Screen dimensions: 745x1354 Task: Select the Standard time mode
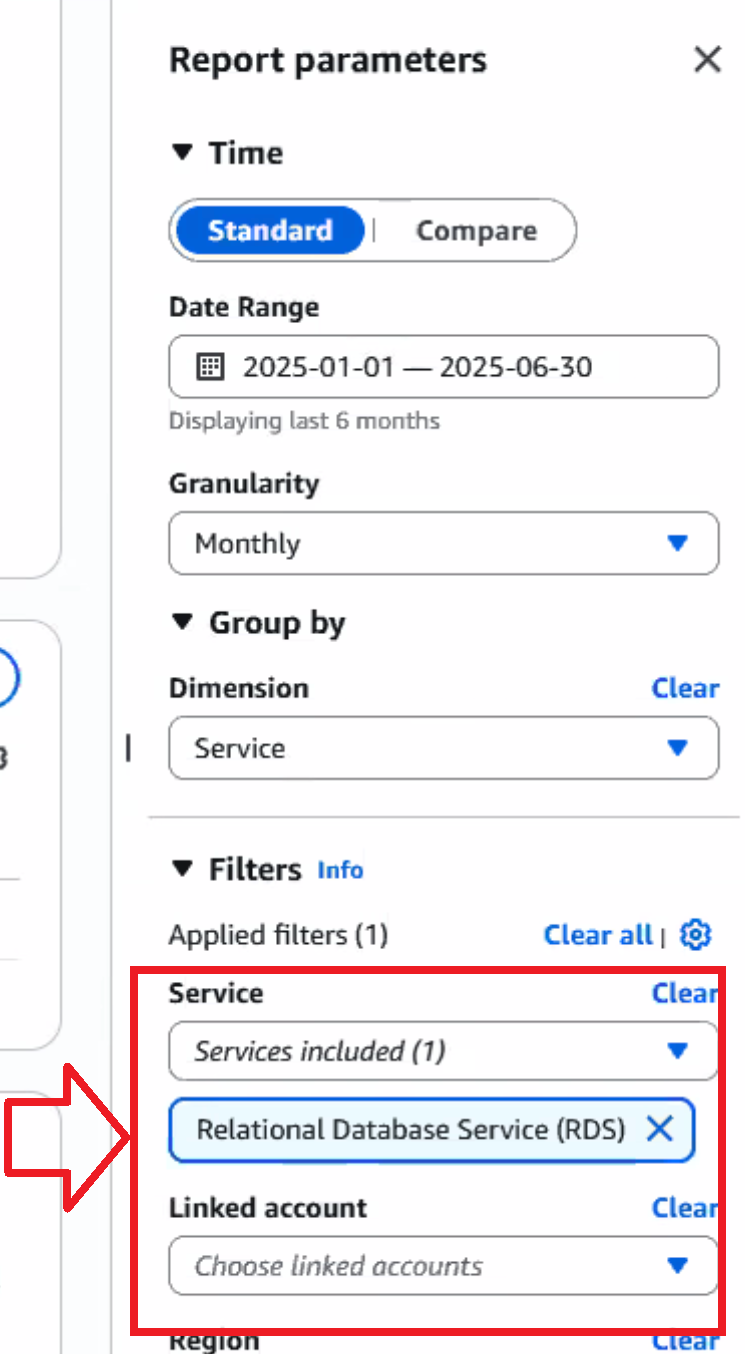click(269, 231)
